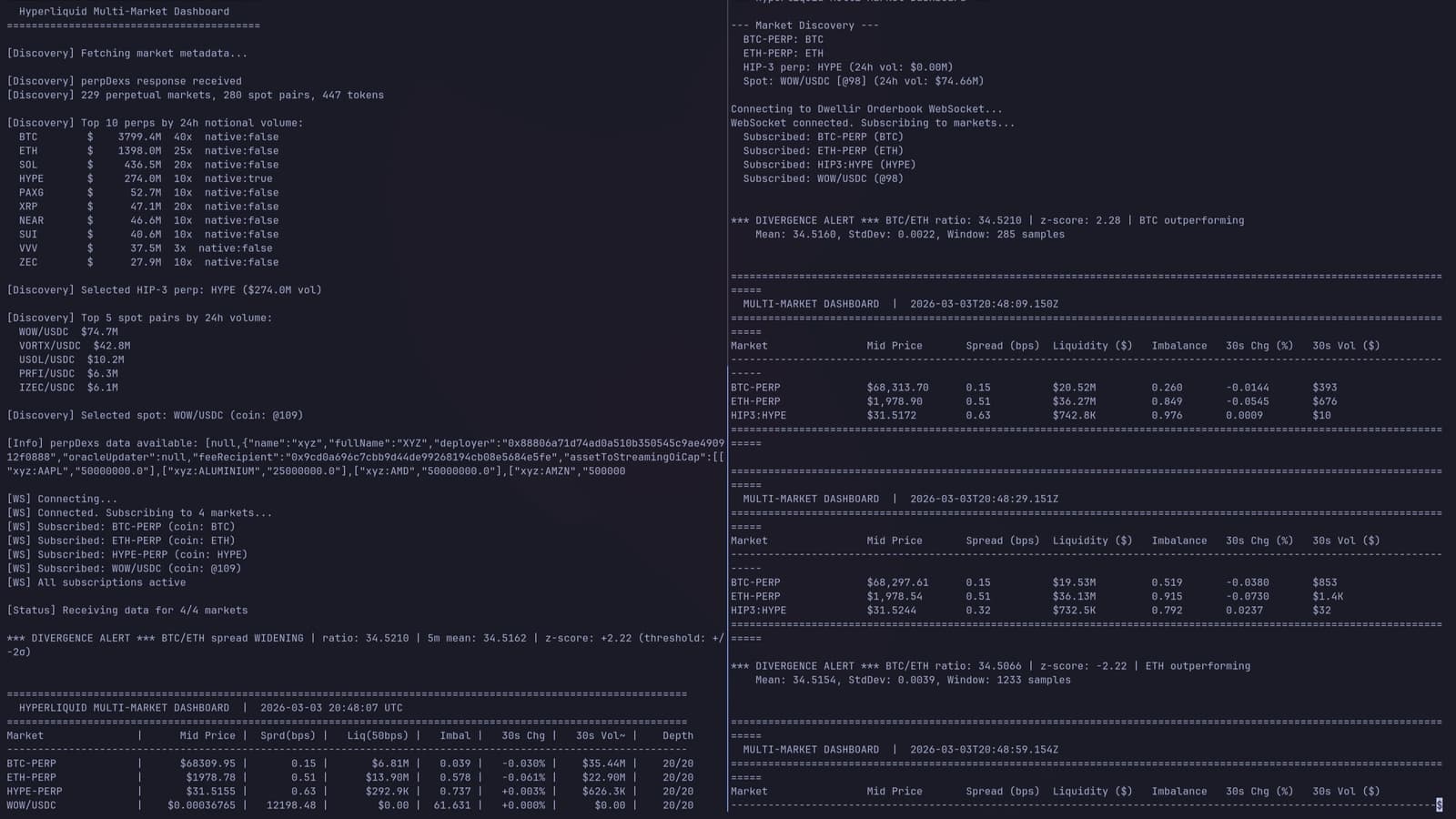Select the ETH-PERP mid price value
Viewport: 1456px width, 819px height.
(895, 400)
